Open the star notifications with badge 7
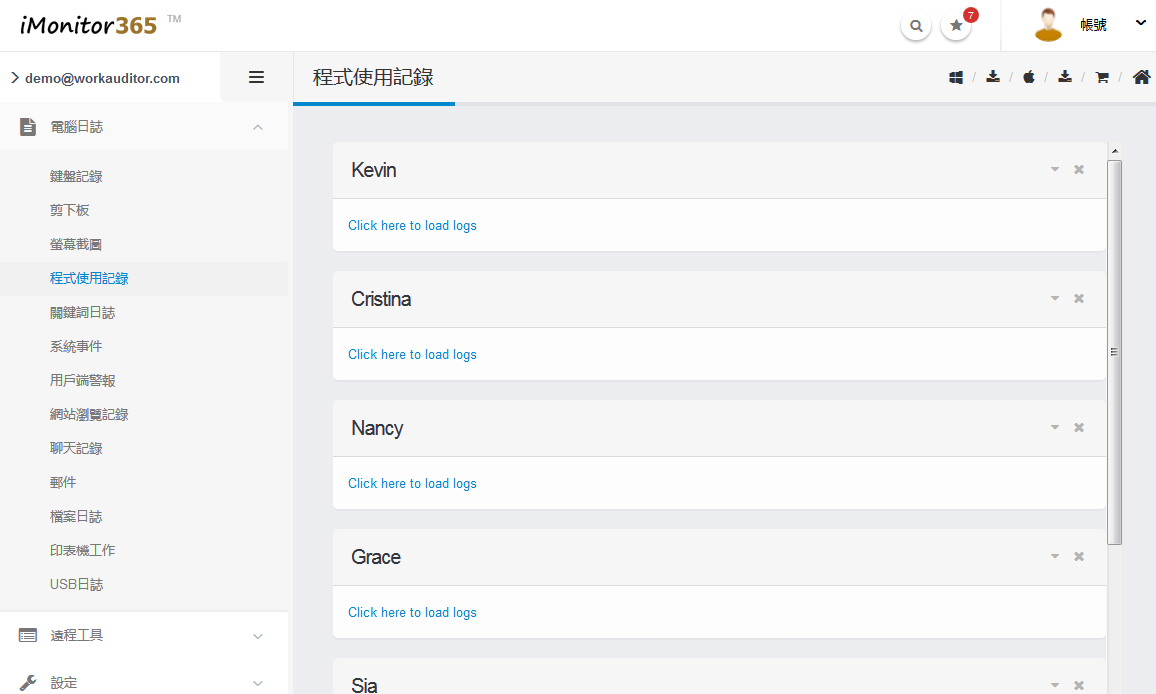The height and width of the screenshot is (694, 1156). tap(956, 26)
